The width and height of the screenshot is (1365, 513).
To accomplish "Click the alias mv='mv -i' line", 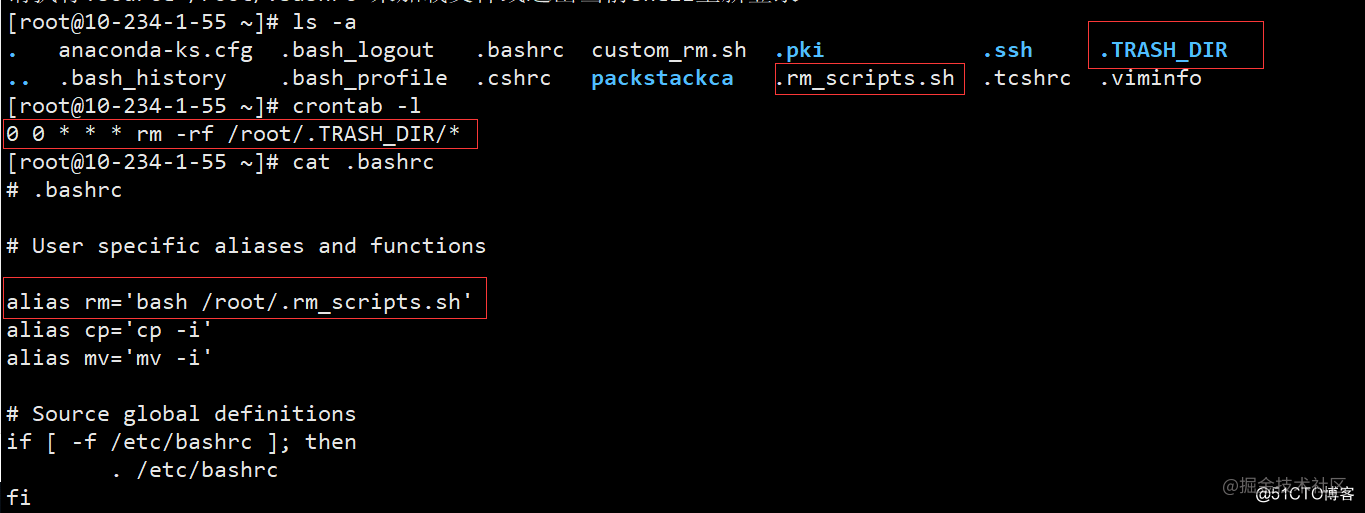I will (x=109, y=358).
